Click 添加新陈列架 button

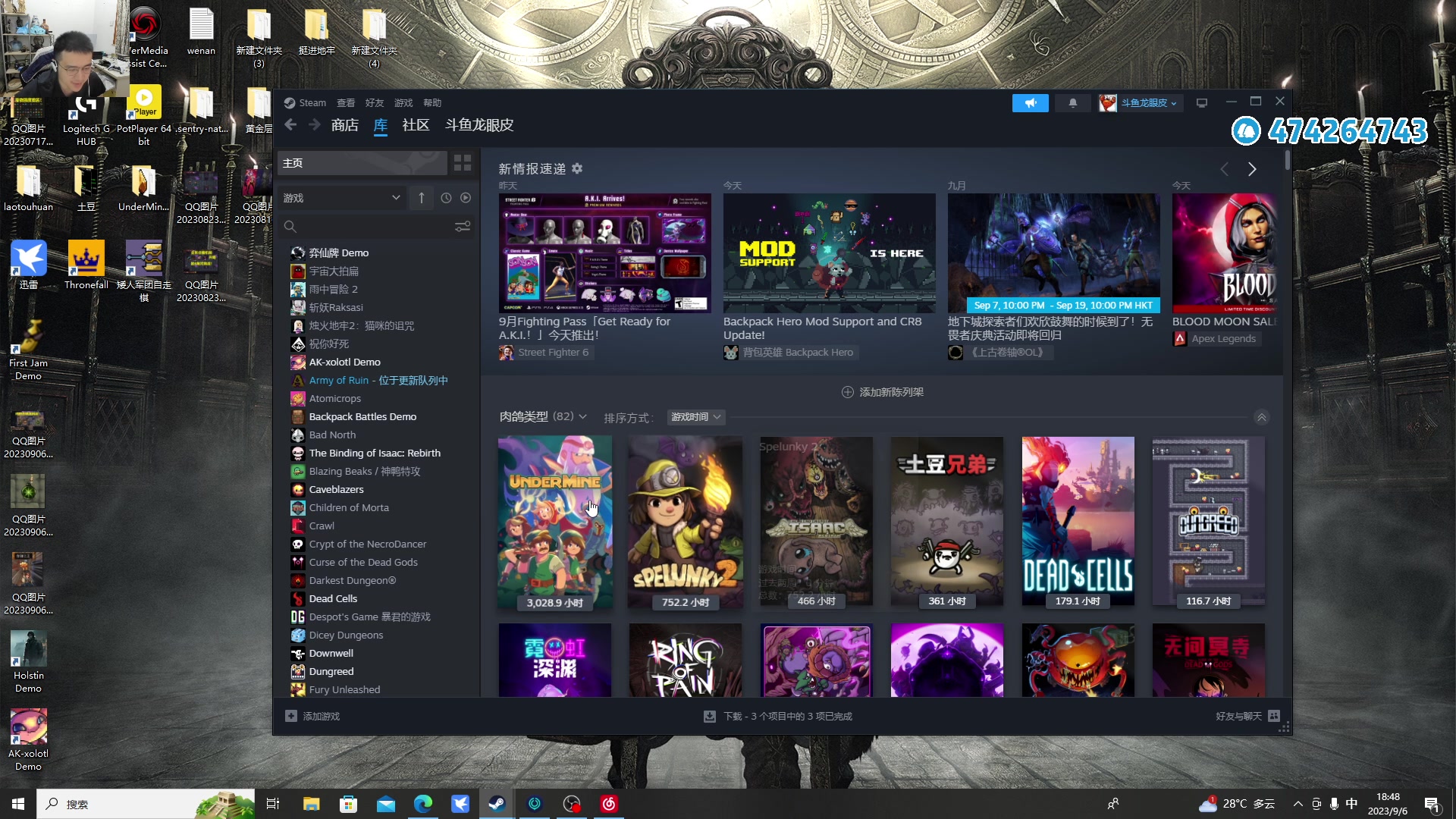[883, 392]
